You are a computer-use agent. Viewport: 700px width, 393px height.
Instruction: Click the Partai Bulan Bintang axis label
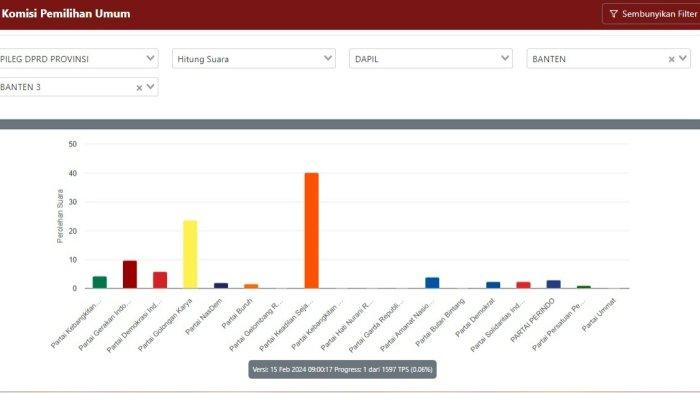coord(440,322)
